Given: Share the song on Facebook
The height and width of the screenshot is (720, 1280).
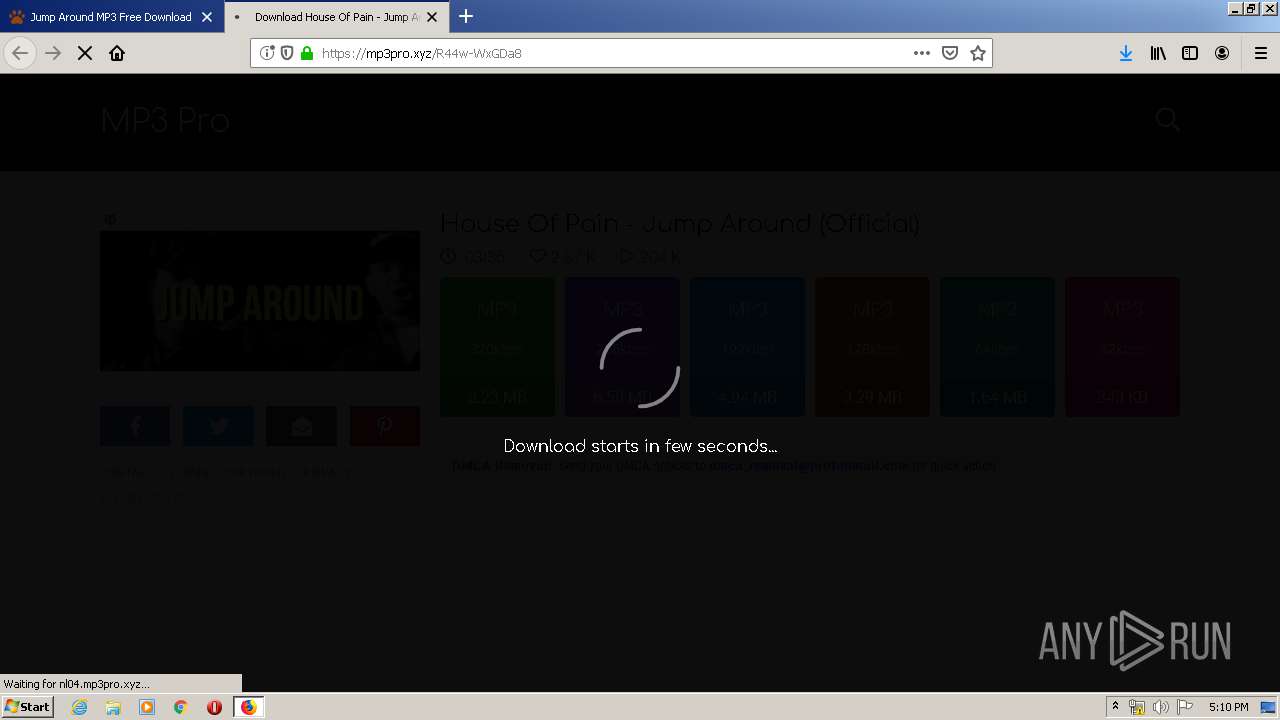Looking at the screenshot, I should [x=135, y=426].
